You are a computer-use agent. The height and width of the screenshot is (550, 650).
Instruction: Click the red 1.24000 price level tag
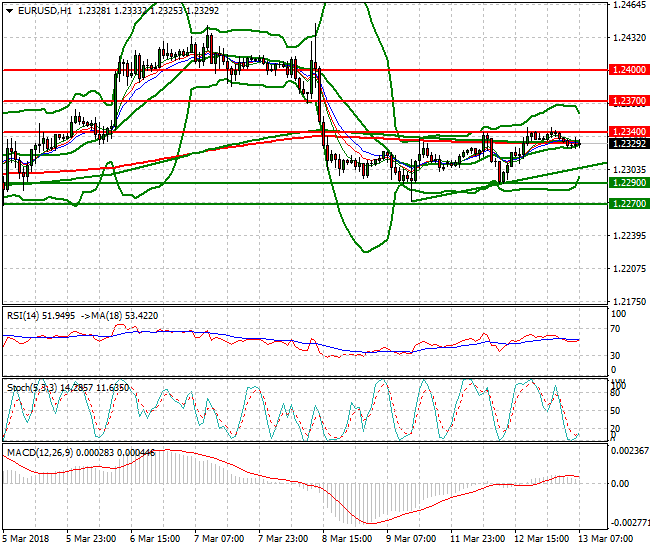pyautogui.click(x=629, y=71)
